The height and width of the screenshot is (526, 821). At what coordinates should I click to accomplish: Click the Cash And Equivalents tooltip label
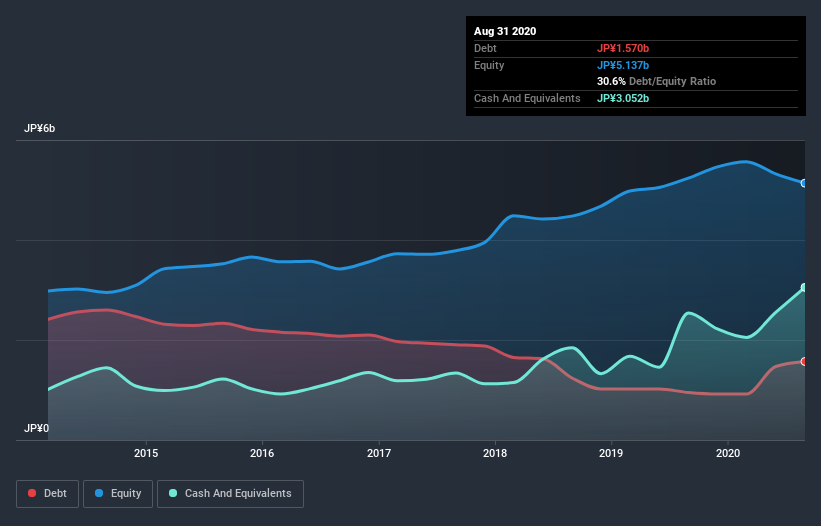pos(527,98)
